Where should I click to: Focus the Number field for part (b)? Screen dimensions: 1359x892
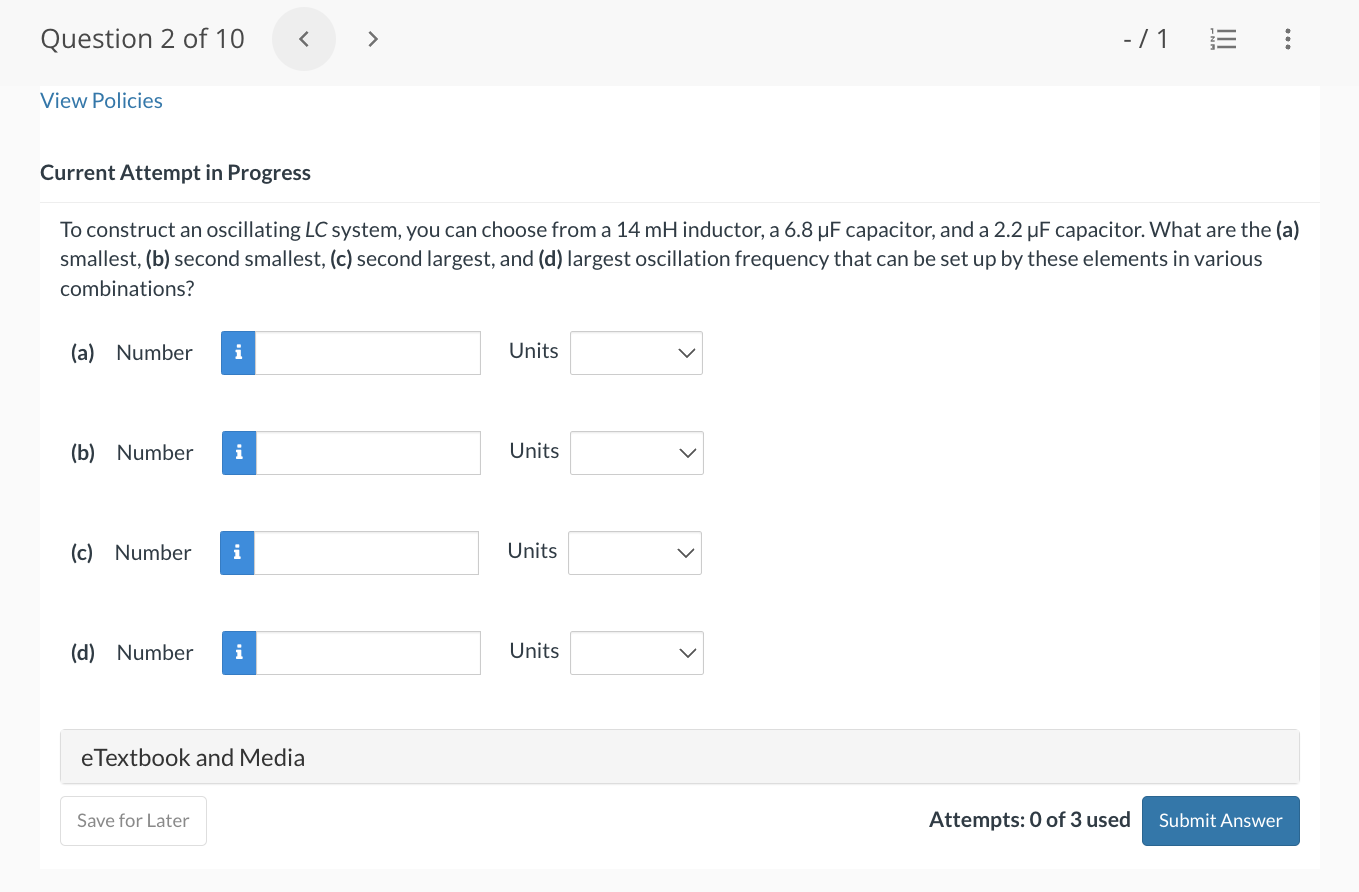pyautogui.click(x=368, y=453)
